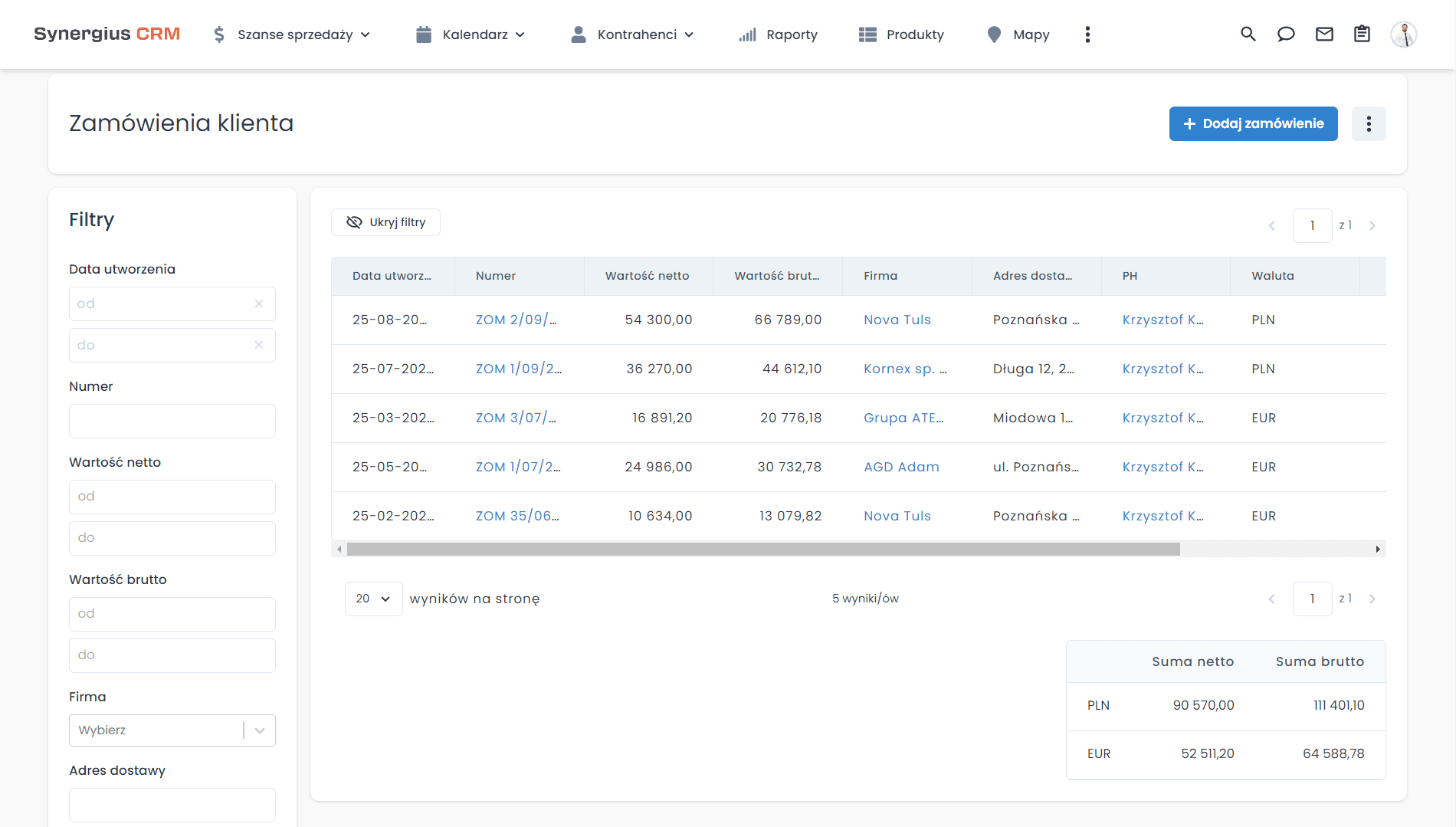1456x827 pixels.
Task: Open order ZOM 3/07 link
Action: 516,418
